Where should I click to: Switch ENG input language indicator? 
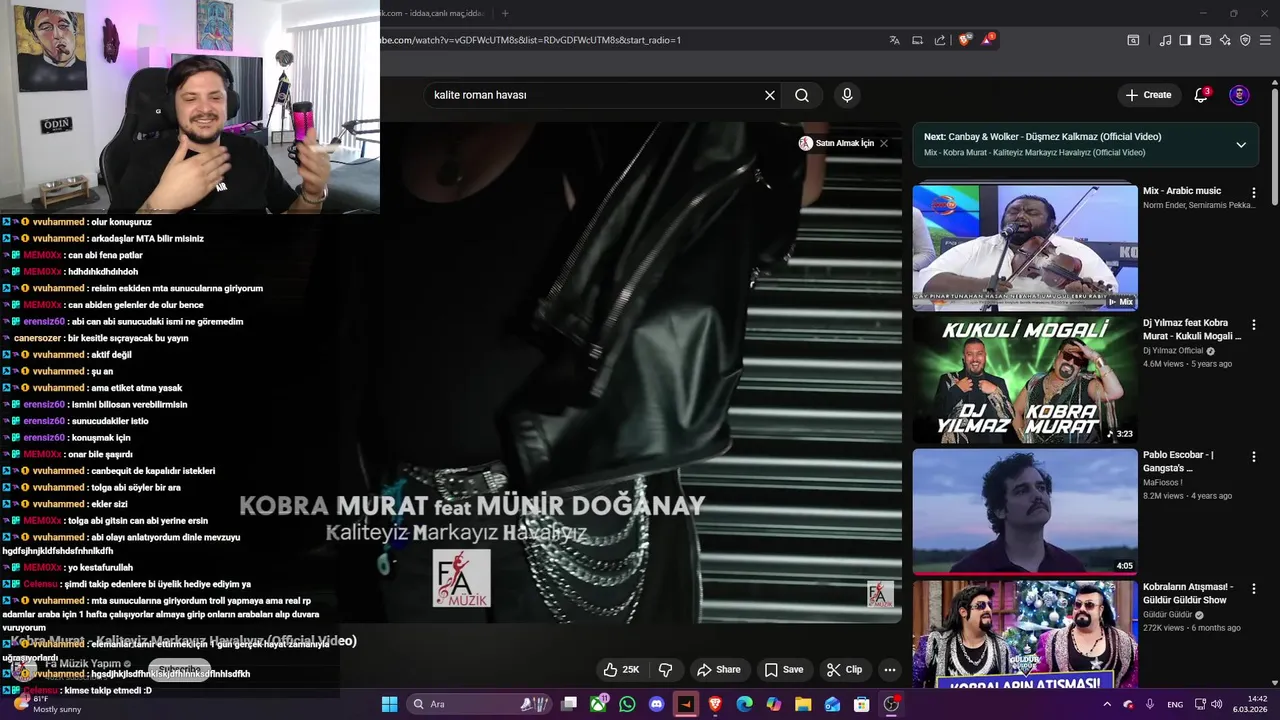click(x=1175, y=704)
